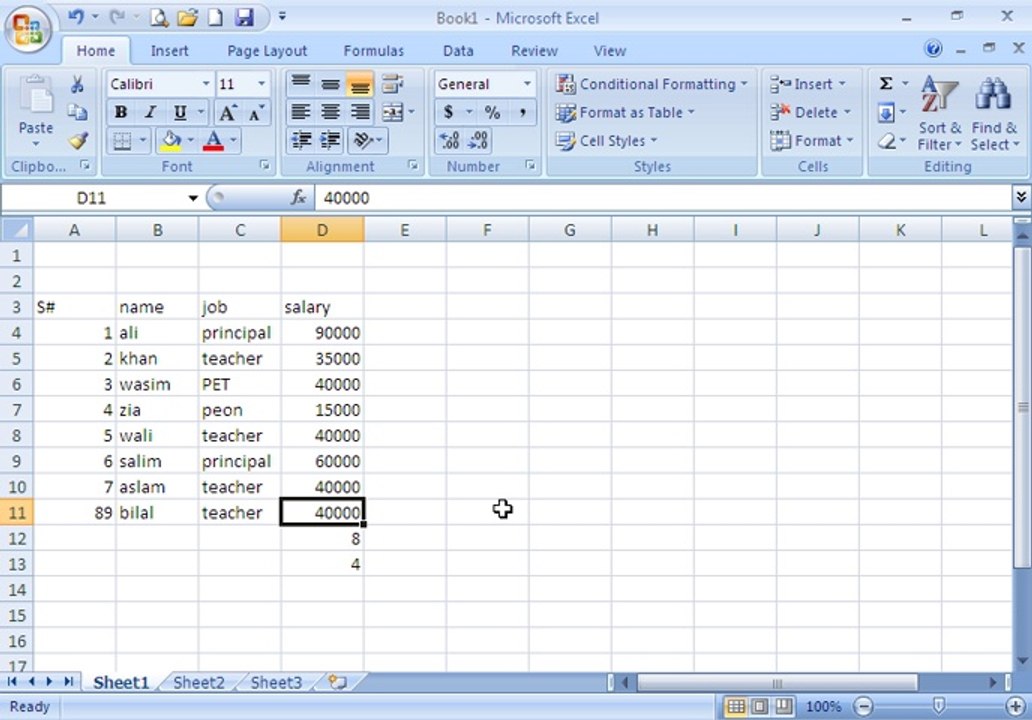Open the Calibri font name dropdown
Screen dimensions: 1032x720
tap(206, 84)
